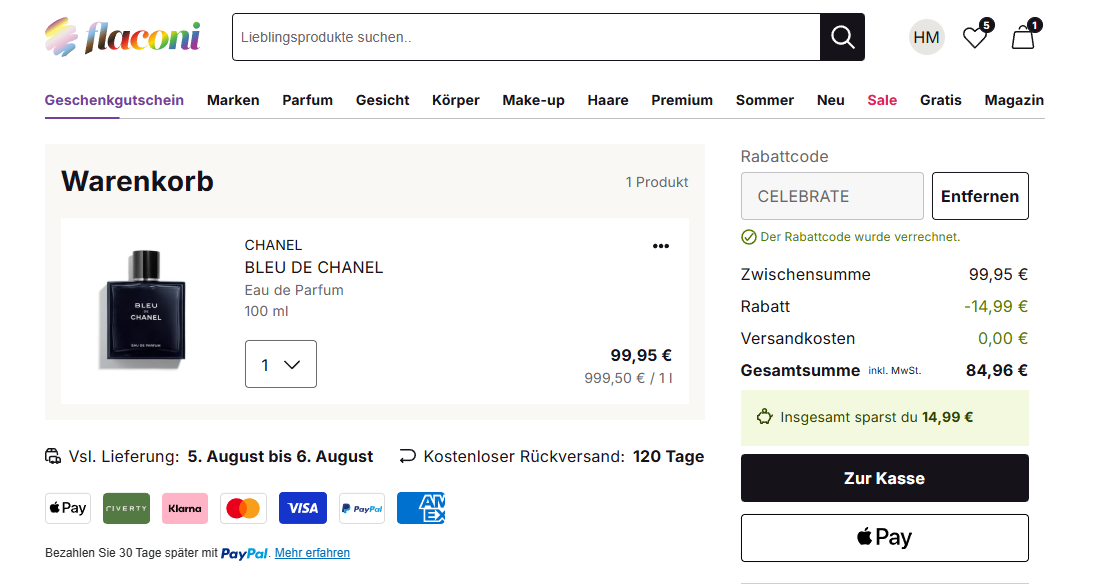Viewport: 1096px width, 584px height.
Task: Open the Make-up menu
Action: tap(533, 100)
